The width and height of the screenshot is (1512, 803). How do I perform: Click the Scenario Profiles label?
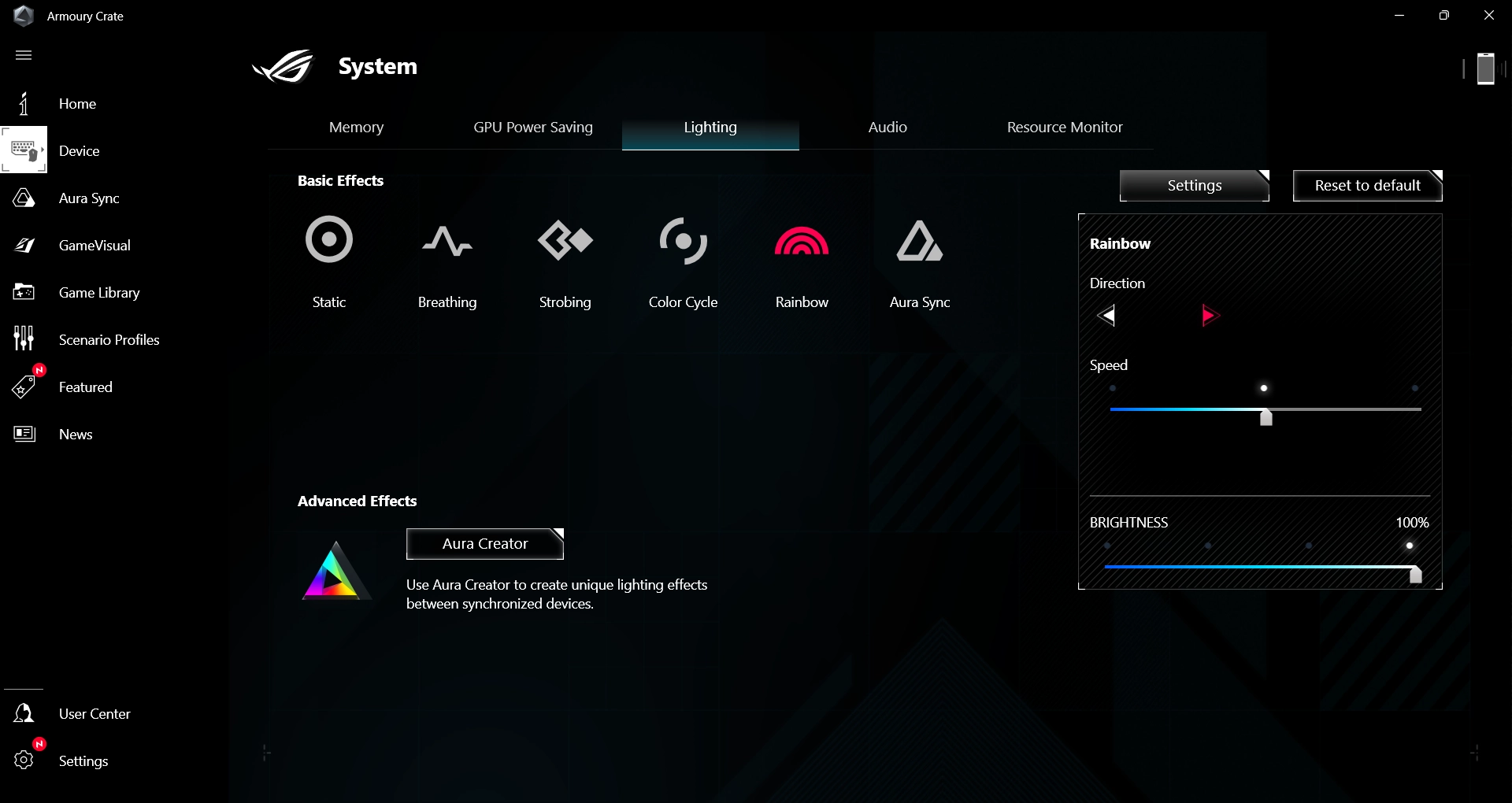click(109, 340)
